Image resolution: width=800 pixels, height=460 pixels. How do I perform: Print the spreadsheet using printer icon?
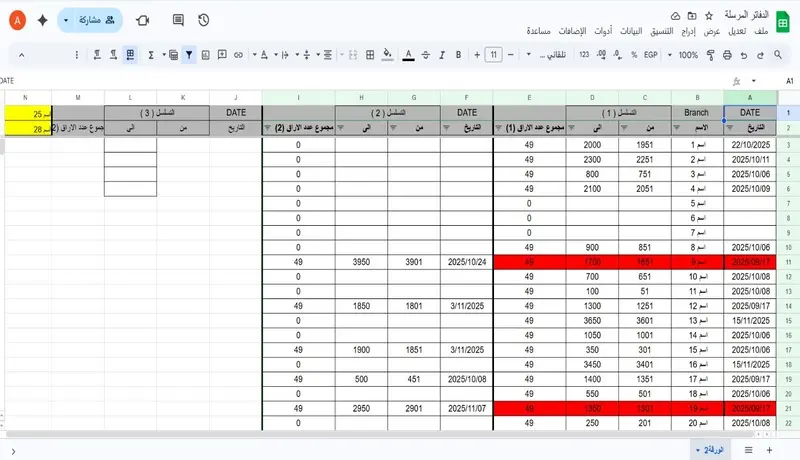727,55
